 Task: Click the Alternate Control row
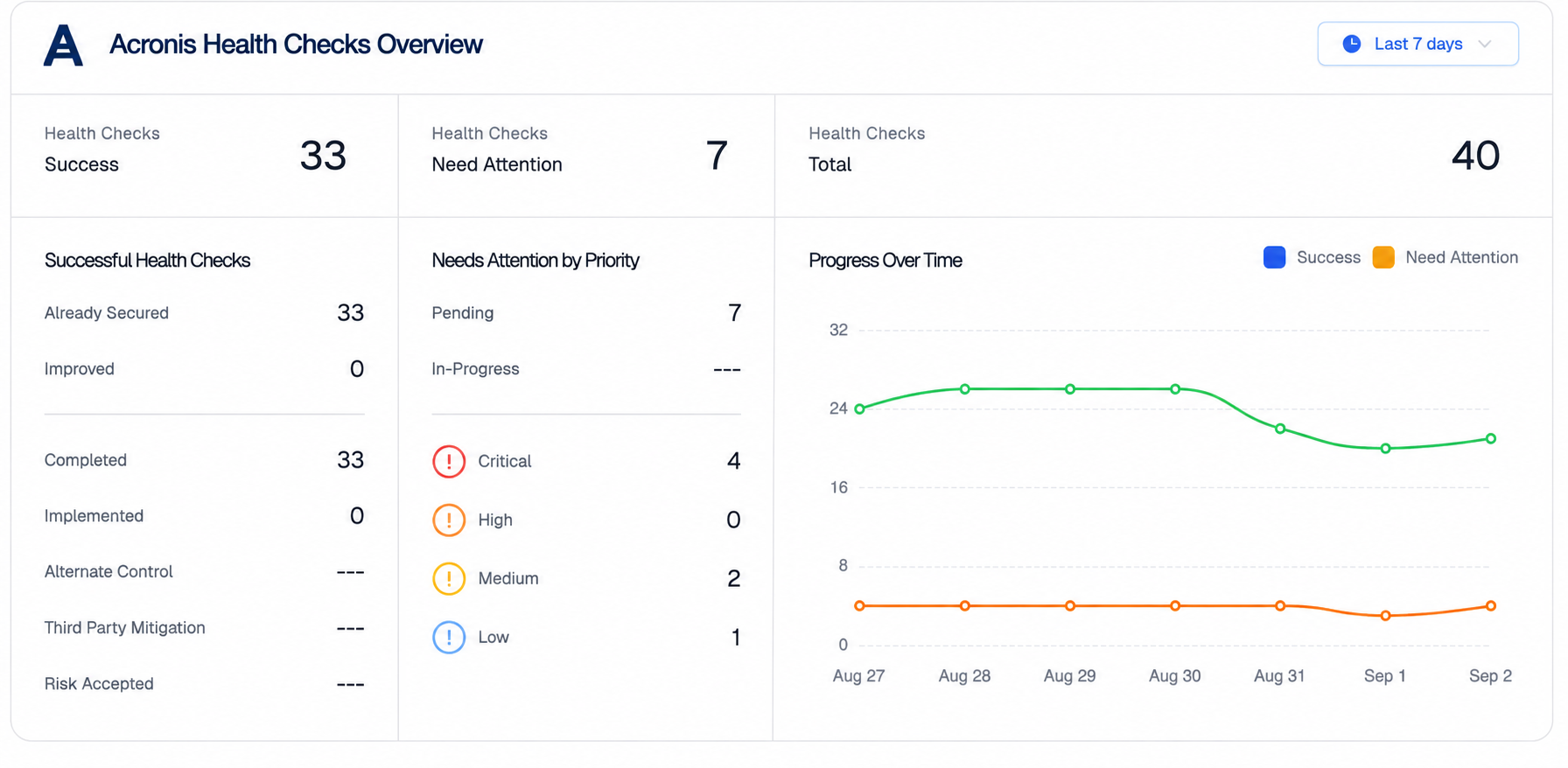(204, 572)
